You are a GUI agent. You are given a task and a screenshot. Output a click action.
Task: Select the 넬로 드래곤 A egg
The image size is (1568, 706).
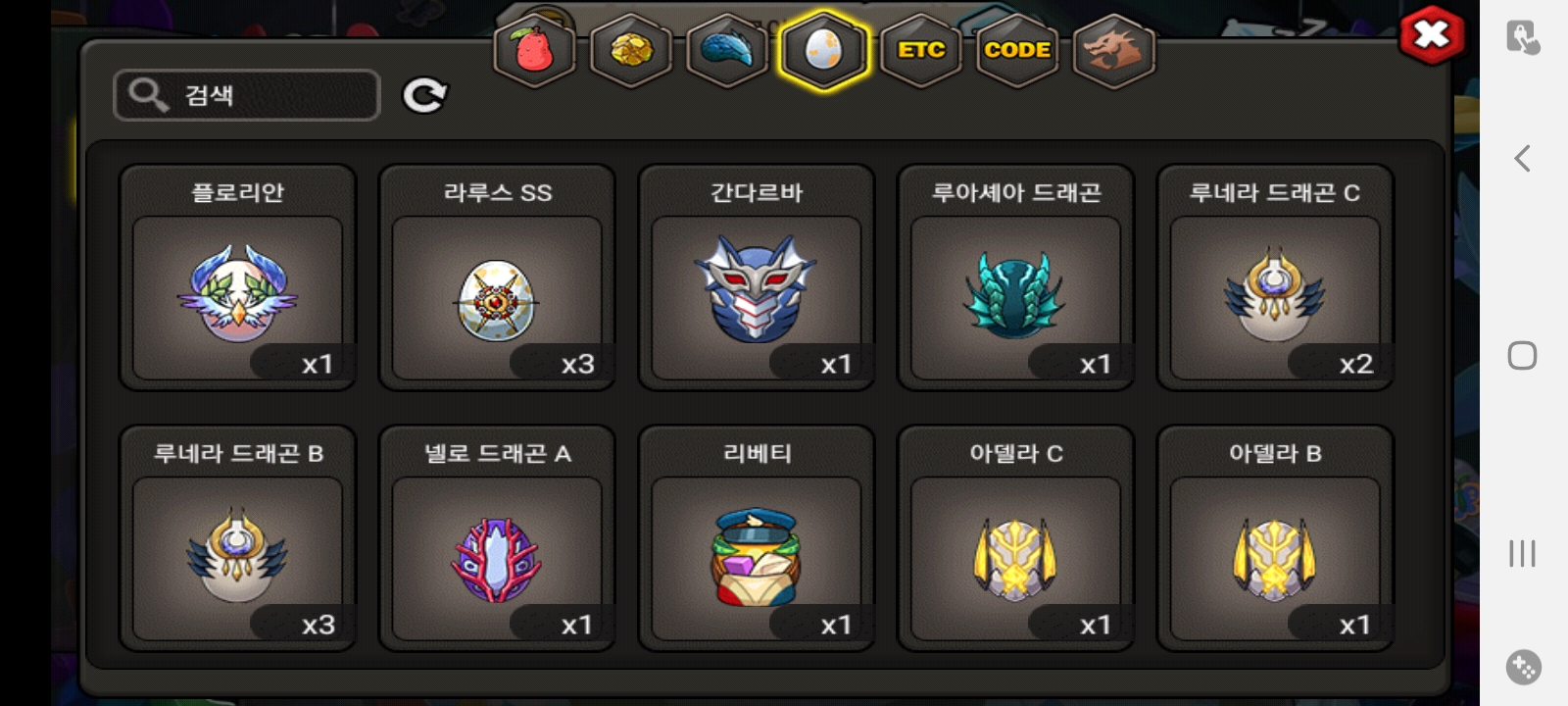click(497, 538)
